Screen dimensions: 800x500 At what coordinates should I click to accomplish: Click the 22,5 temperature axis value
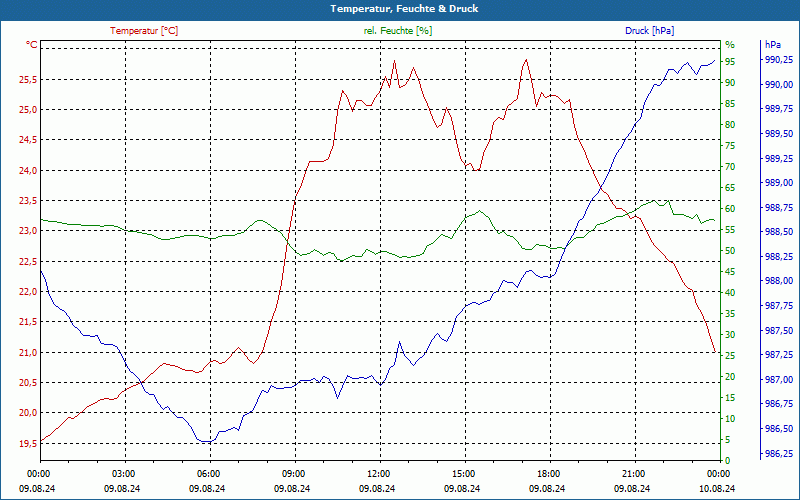point(29,261)
